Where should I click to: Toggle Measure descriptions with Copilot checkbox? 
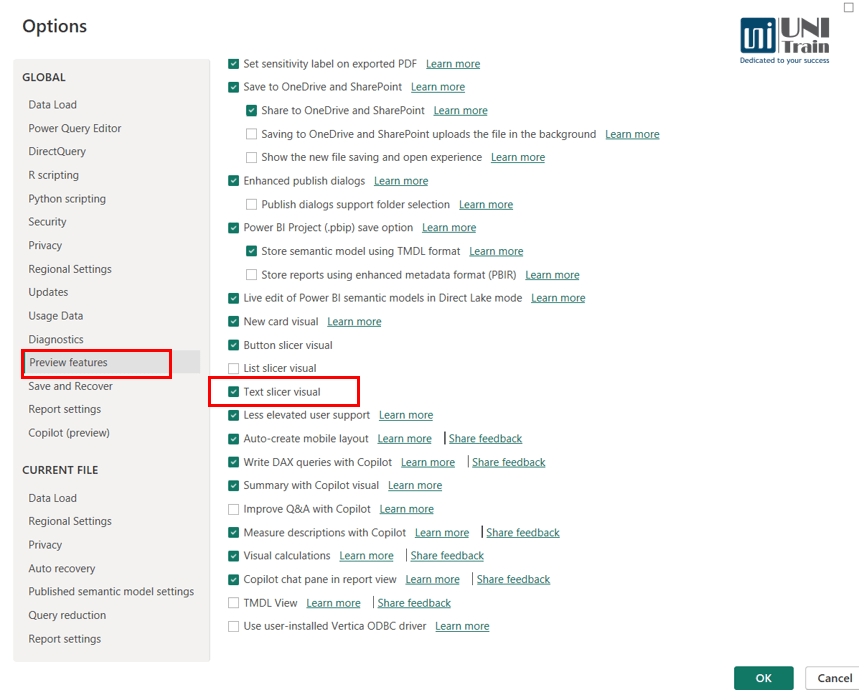point(233,532)
